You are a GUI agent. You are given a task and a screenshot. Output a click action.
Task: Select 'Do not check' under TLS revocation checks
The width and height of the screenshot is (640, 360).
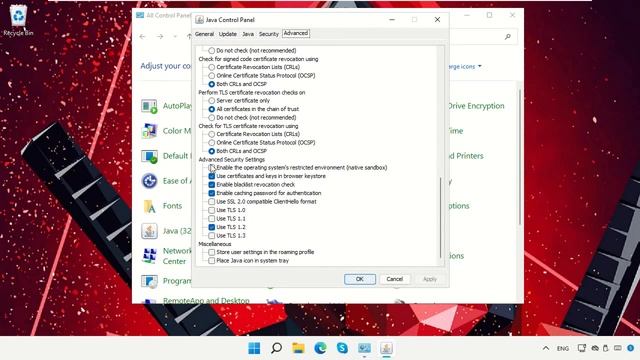point(211,118)
